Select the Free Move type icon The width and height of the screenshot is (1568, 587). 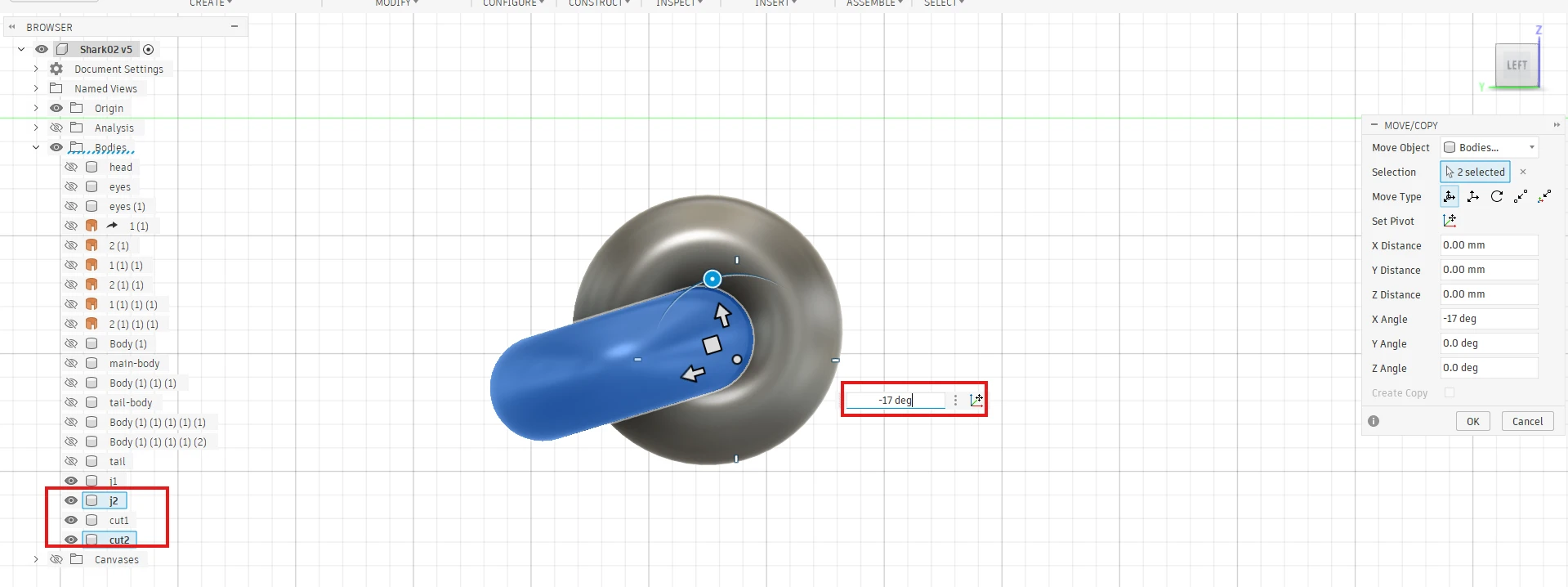point(1449,196)
